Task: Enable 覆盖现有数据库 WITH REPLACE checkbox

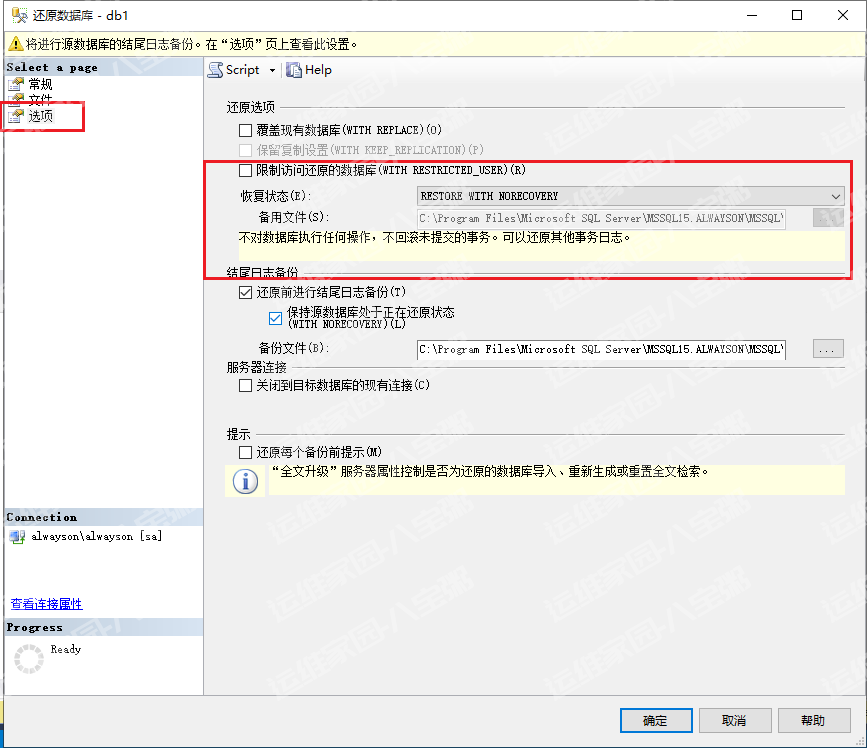Action: click(246, 130)
